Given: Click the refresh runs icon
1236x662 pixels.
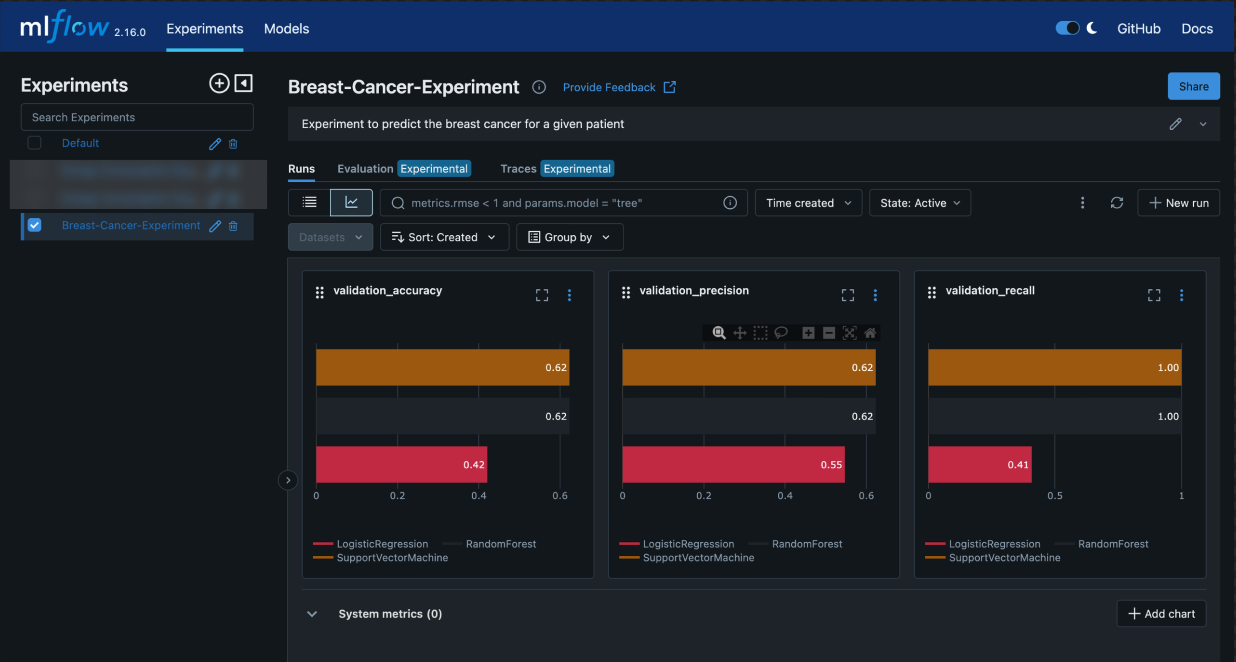Looking at the screenshot, I should [x=1117, y=203].
